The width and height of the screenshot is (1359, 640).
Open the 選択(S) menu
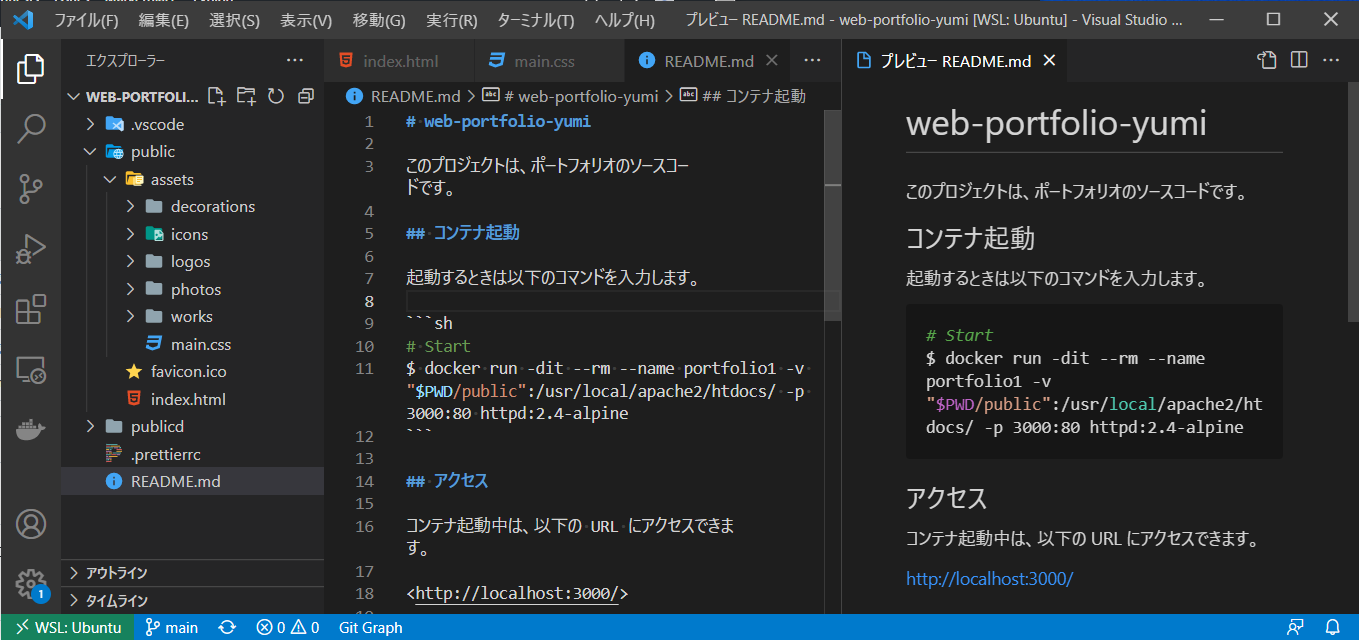tap(235, 20)
